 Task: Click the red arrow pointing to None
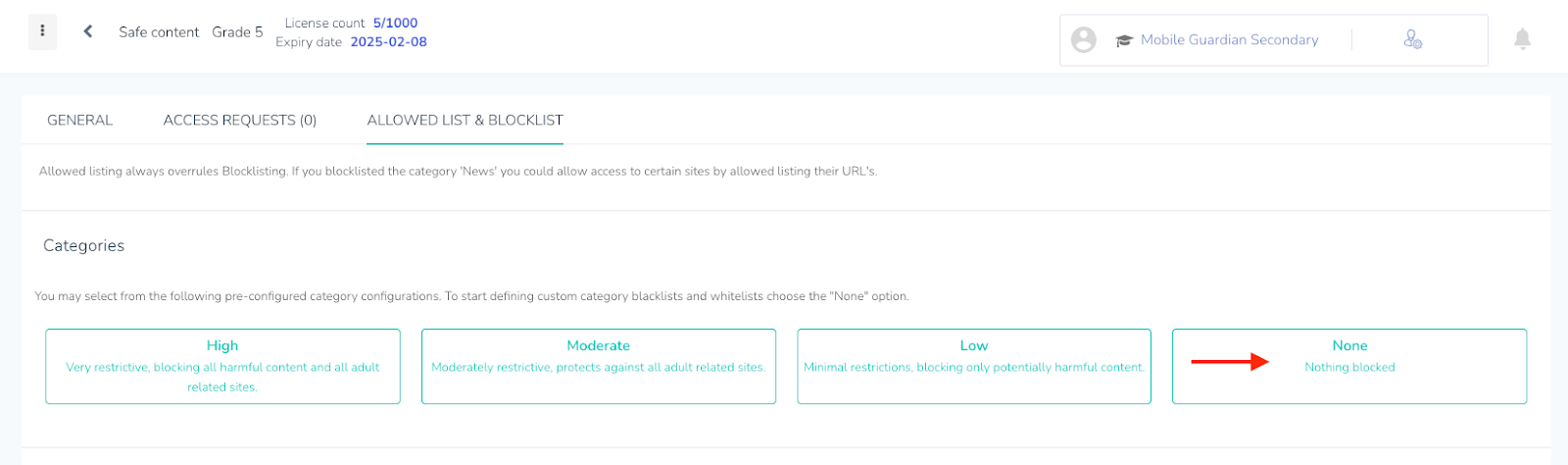(1230, 362)
